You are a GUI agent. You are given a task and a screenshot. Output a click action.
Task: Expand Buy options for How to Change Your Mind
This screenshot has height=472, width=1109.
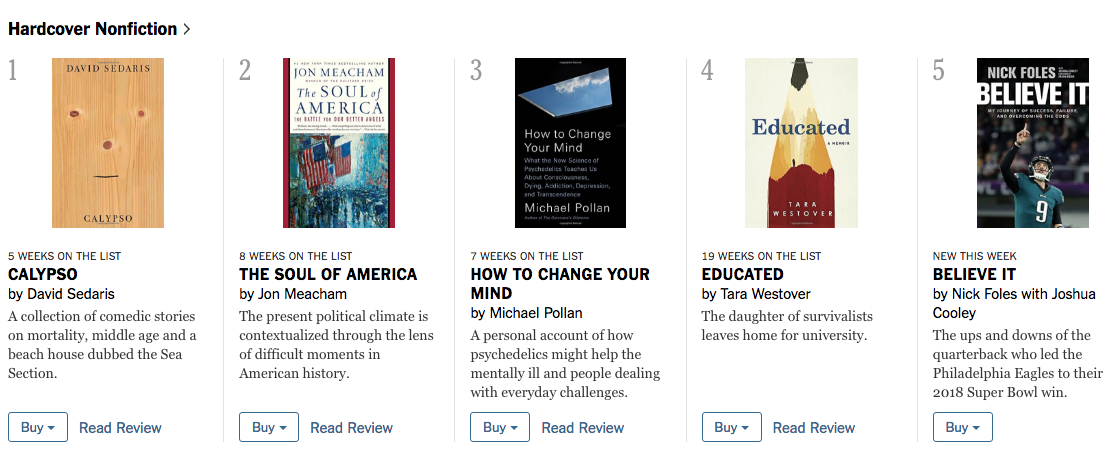[x=500, y=427]
